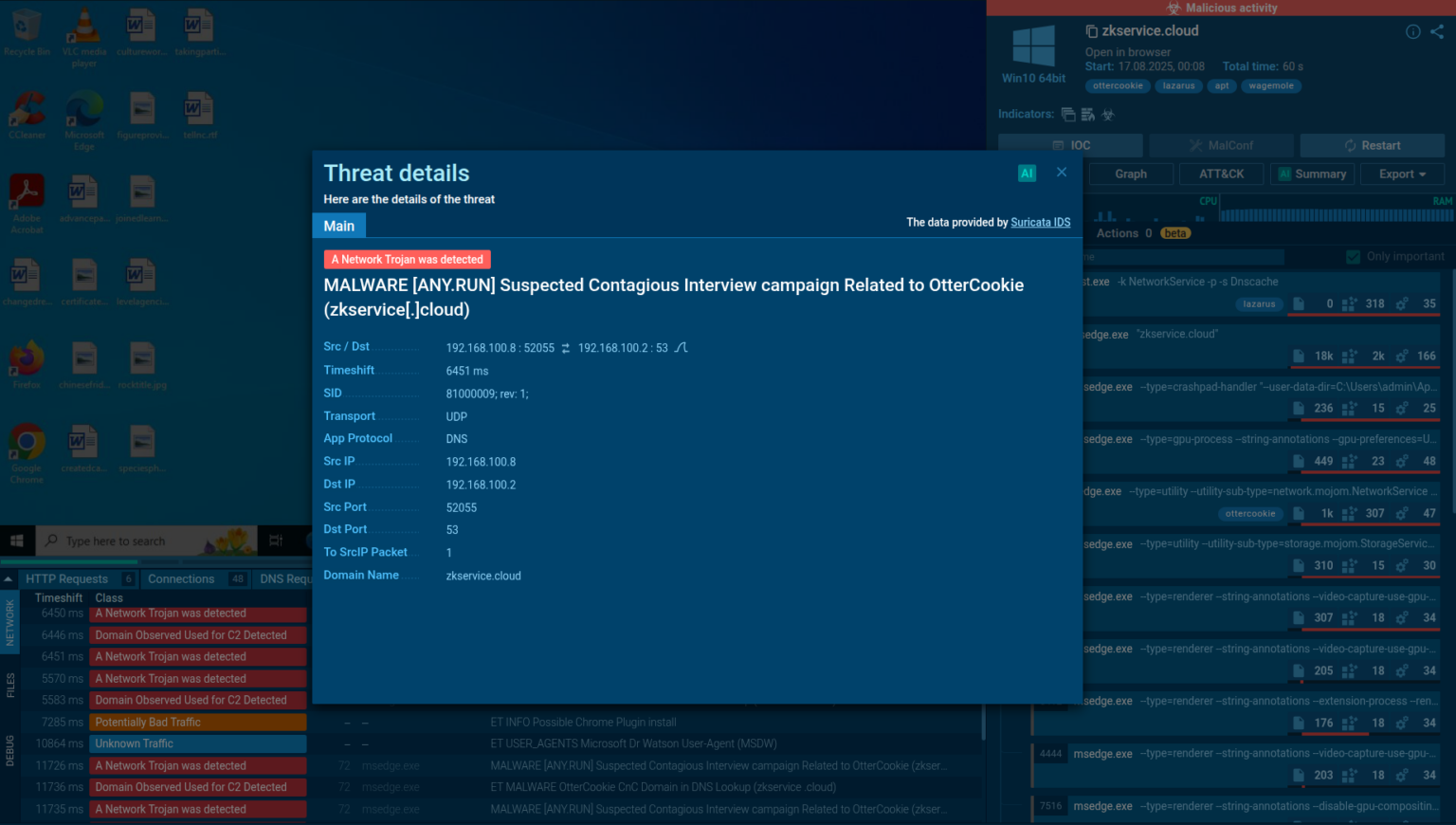Screen dimensions: 1456x825
Task: Collapse the bottom network panel
Action: point(8,579)
